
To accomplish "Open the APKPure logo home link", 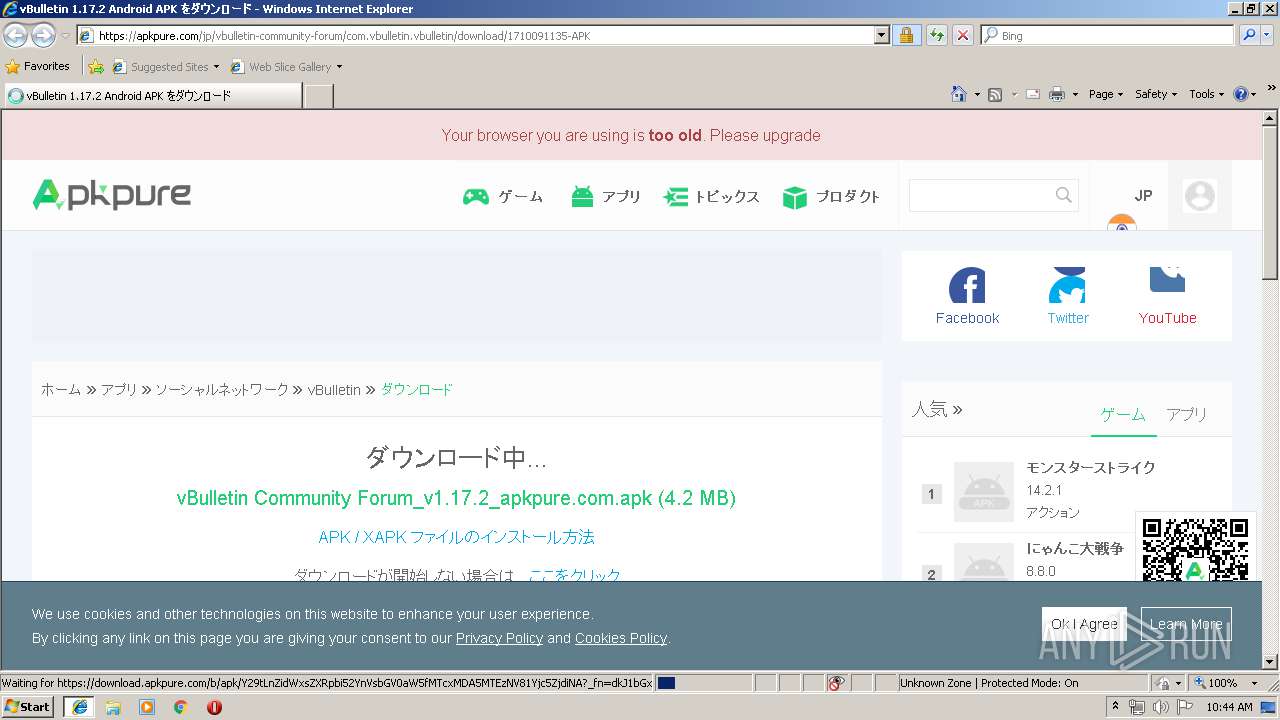I will point(112,195).
